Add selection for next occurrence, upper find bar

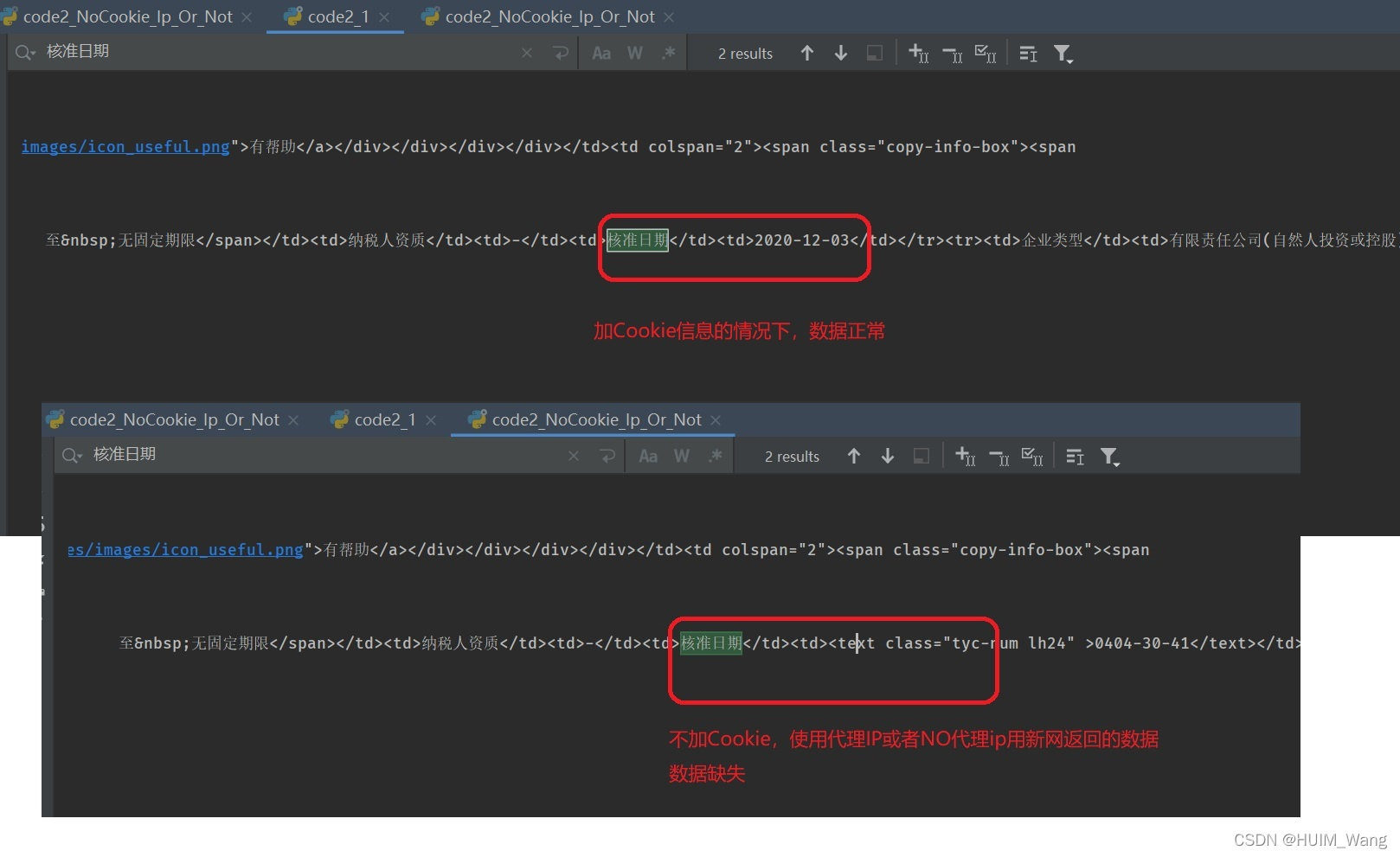(x=919, y=53)
